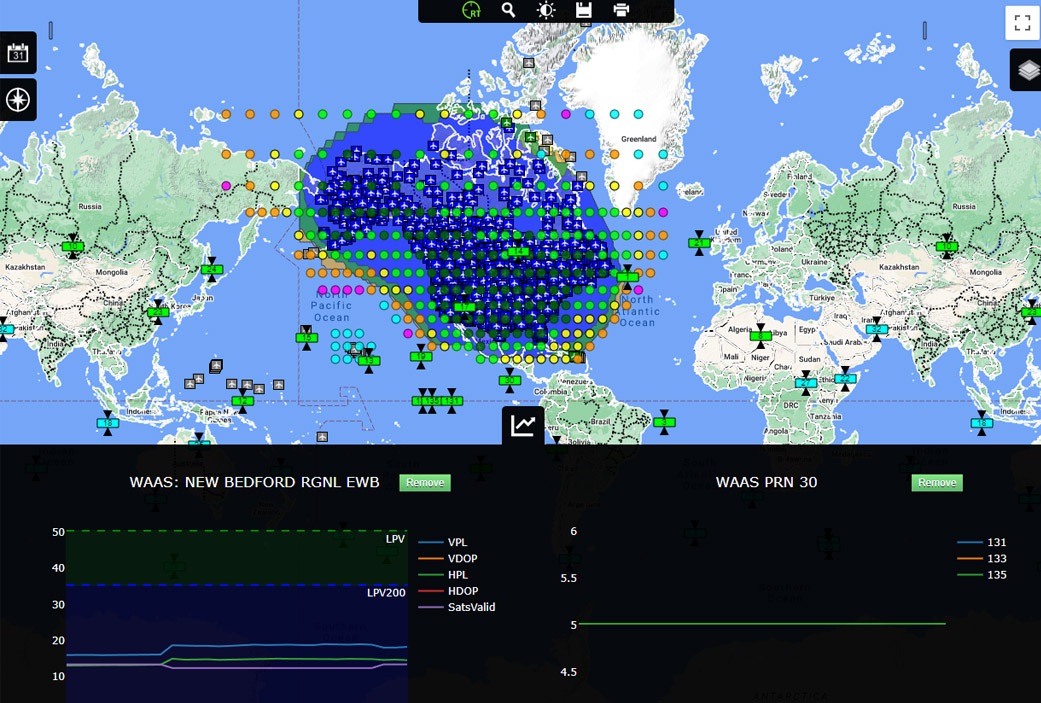The width and height of the screenshot is (1041, 703).
Task: Click the green line in PRN 30 chart
Action: [x=760, y=624]
